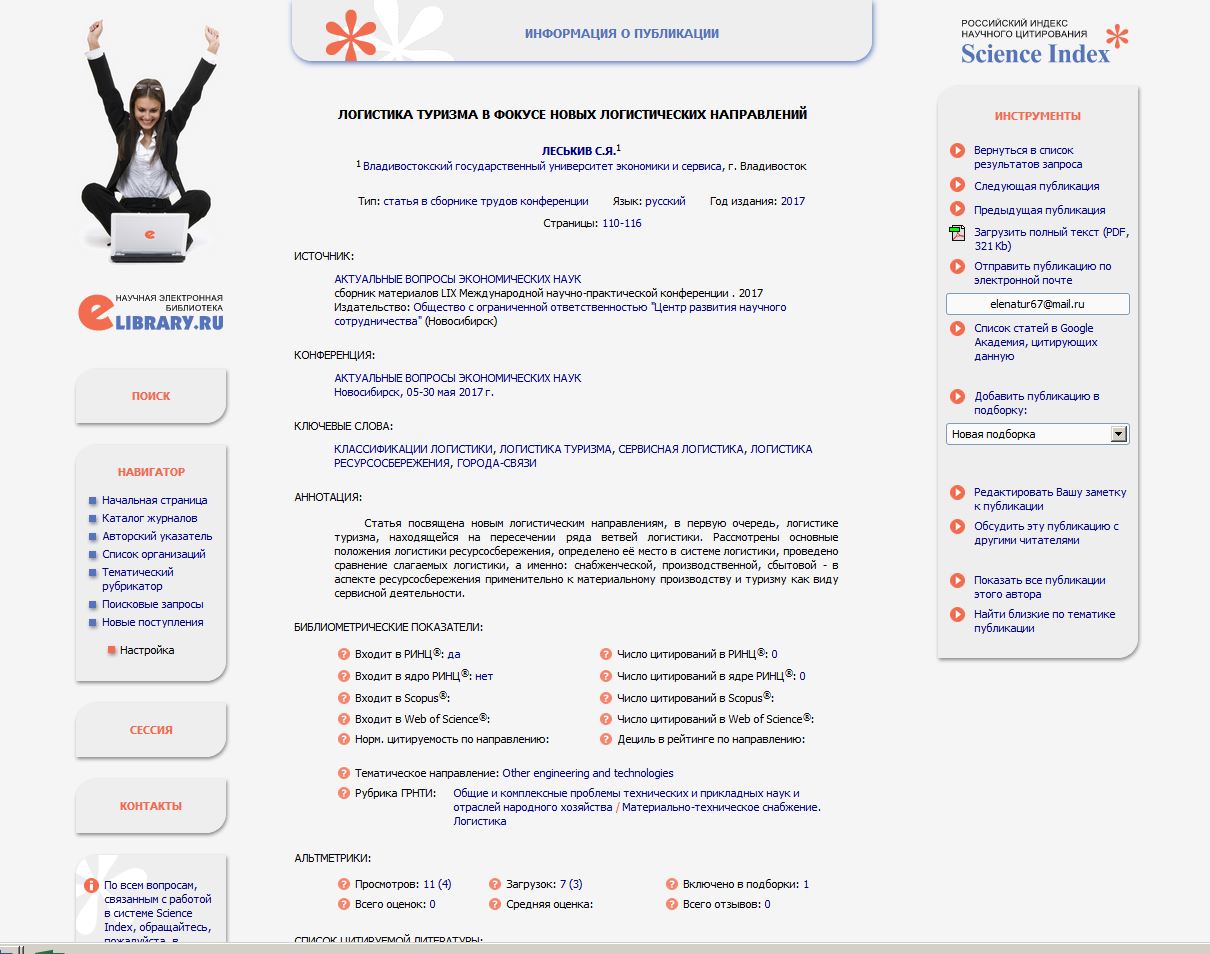This screenshot has height=954, width=1210.
Task: Click help icon next to 'Входит в РИНЦ'
Action: tap(344, 655)
